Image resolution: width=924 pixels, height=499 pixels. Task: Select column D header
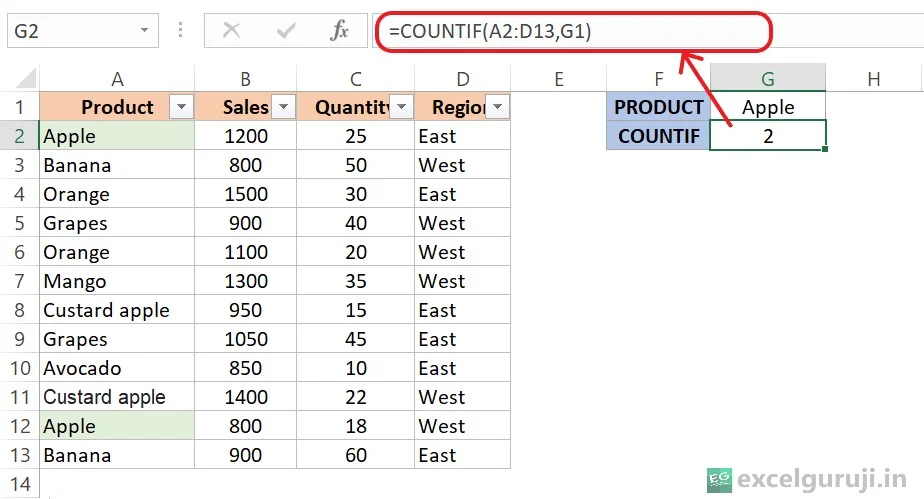pos(463,78)
